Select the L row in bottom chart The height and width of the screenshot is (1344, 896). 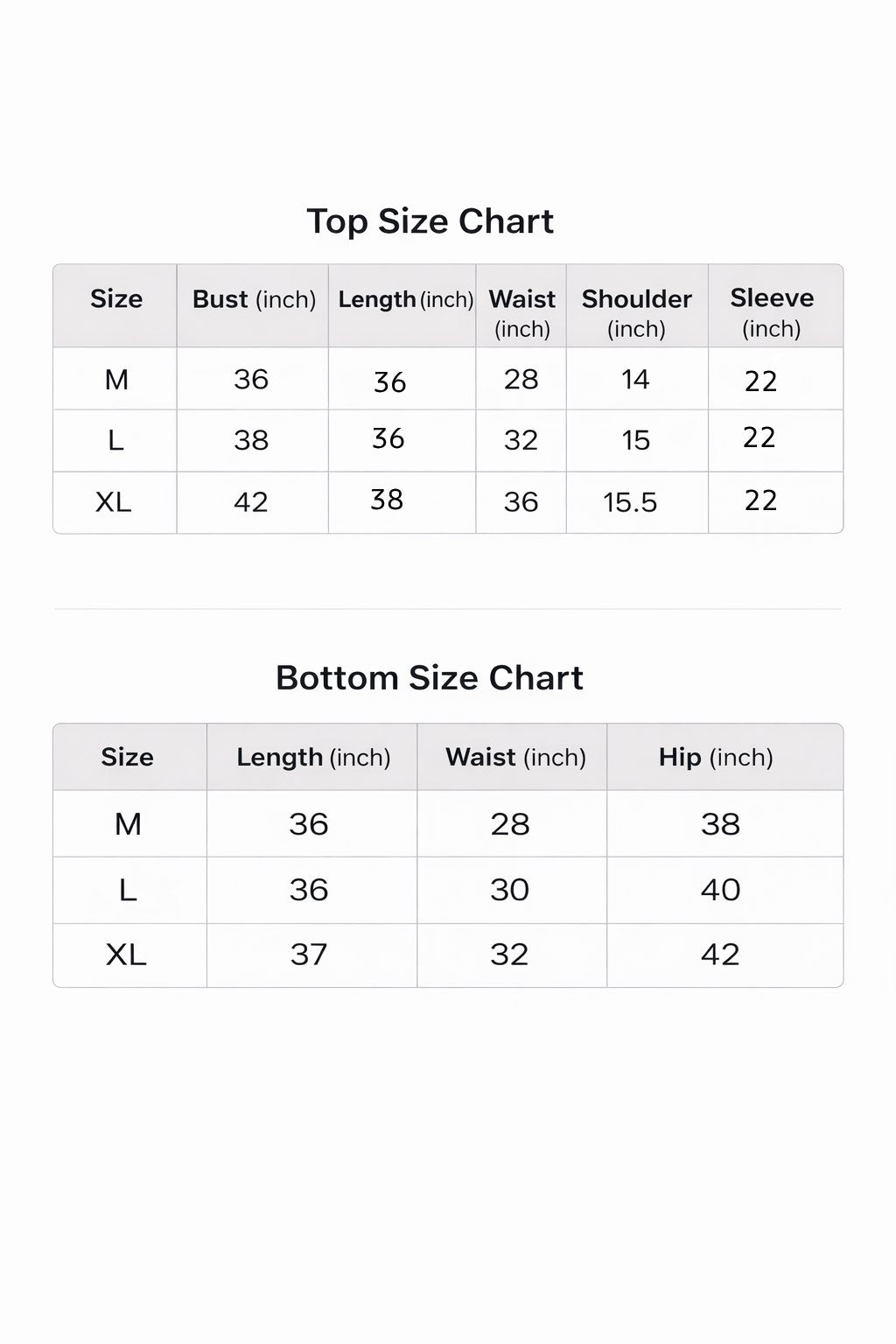click(448, 890)
